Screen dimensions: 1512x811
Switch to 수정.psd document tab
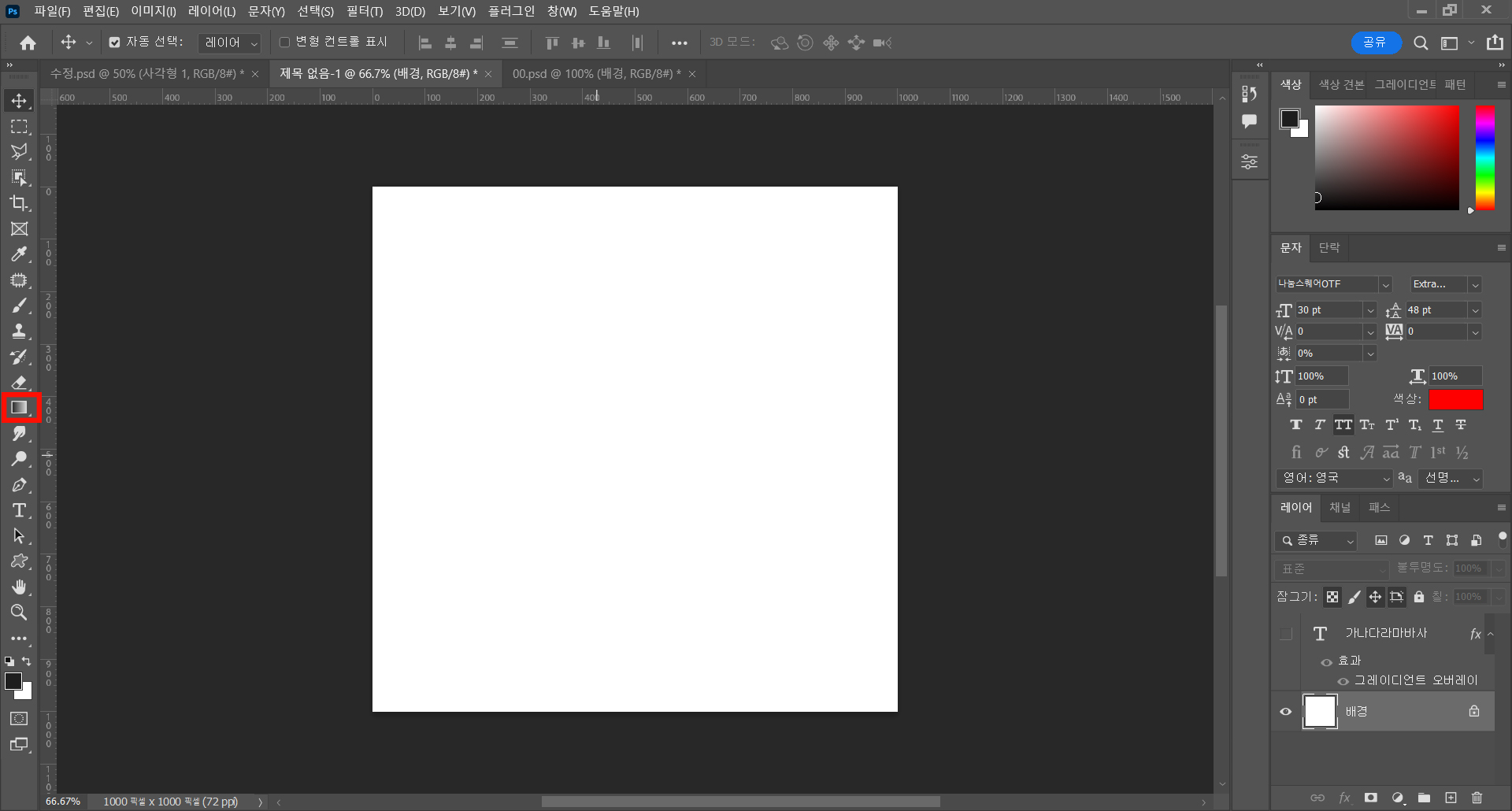coord(147,74)
